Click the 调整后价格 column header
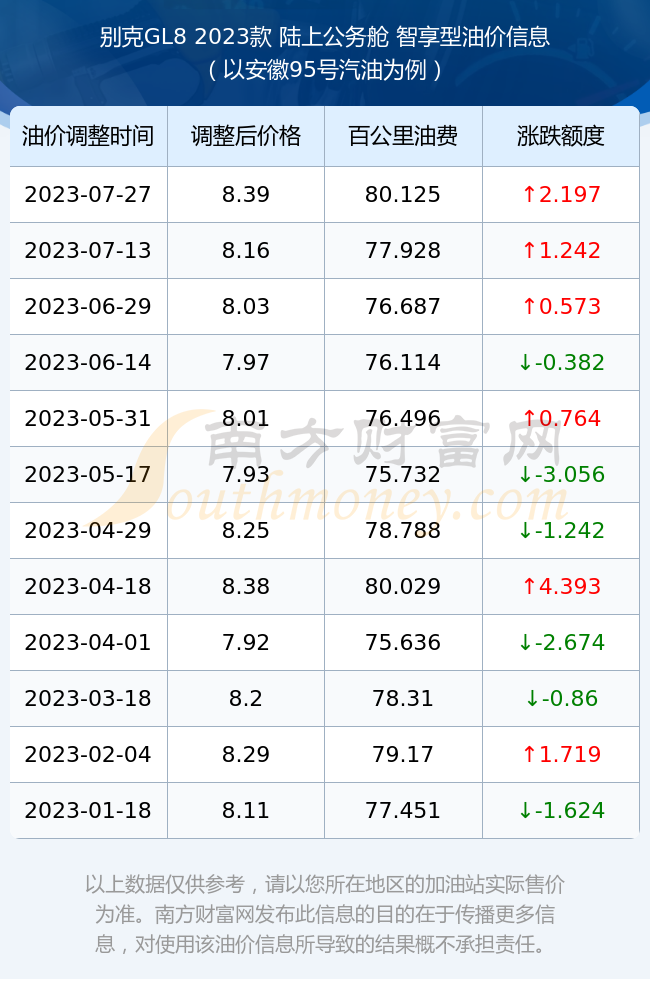This screenshot has width=650, height=1000. [x=246, y=136]
